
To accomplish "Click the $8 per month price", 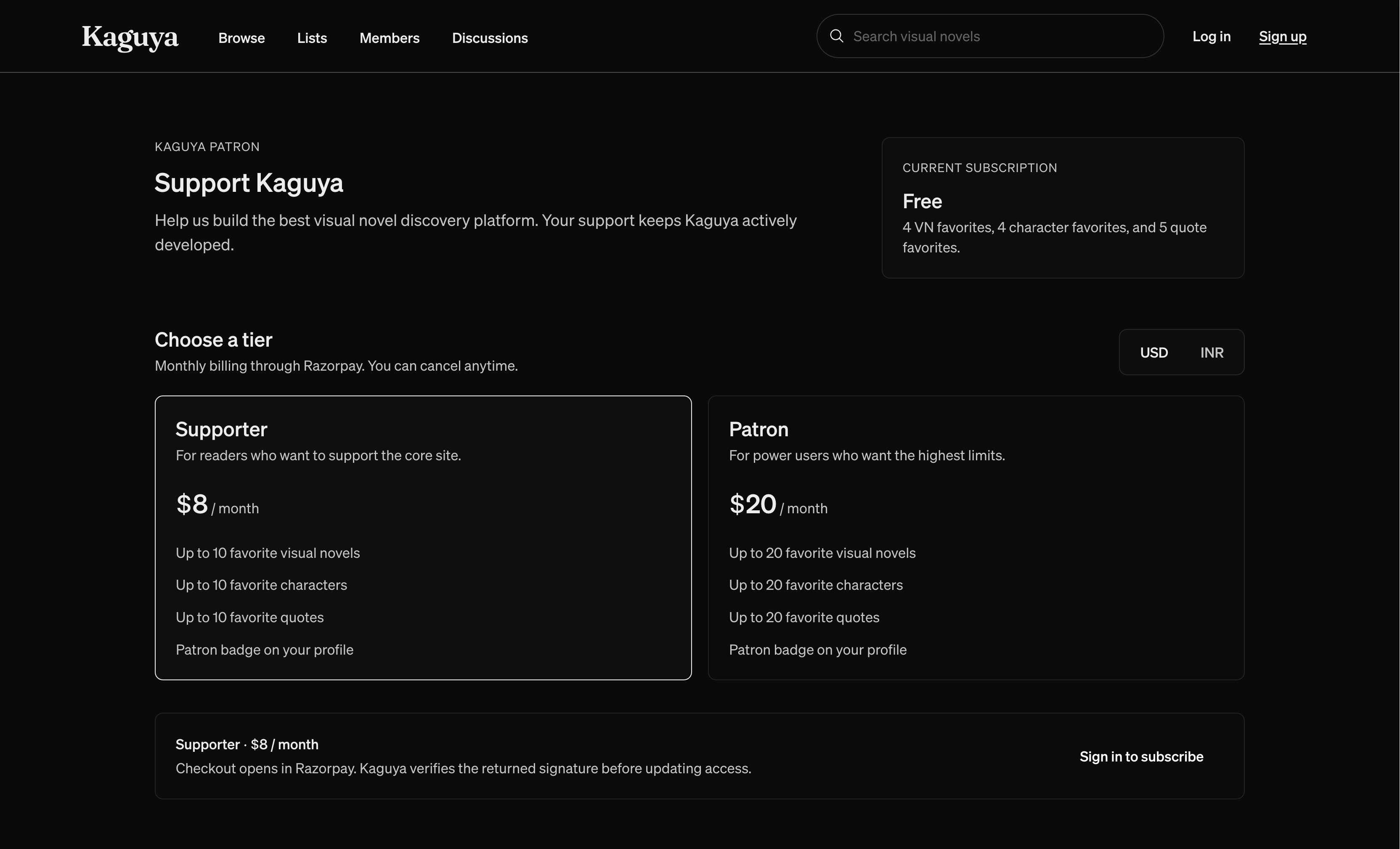I will coord(217,504).
